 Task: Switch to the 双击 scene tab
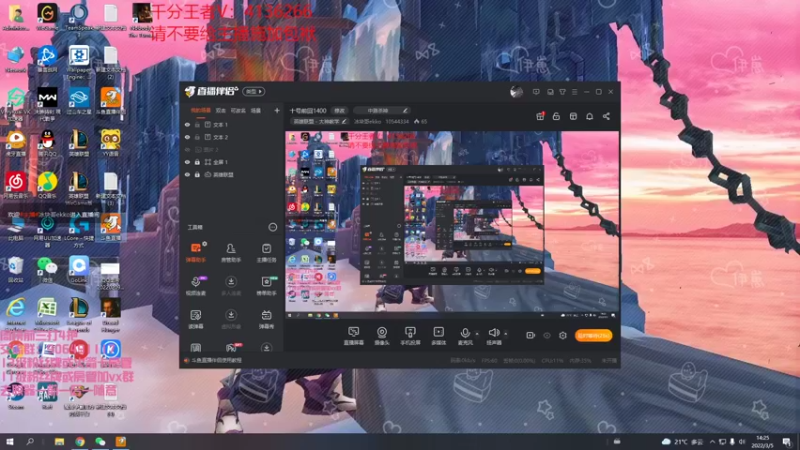click(x=220, y=110)
